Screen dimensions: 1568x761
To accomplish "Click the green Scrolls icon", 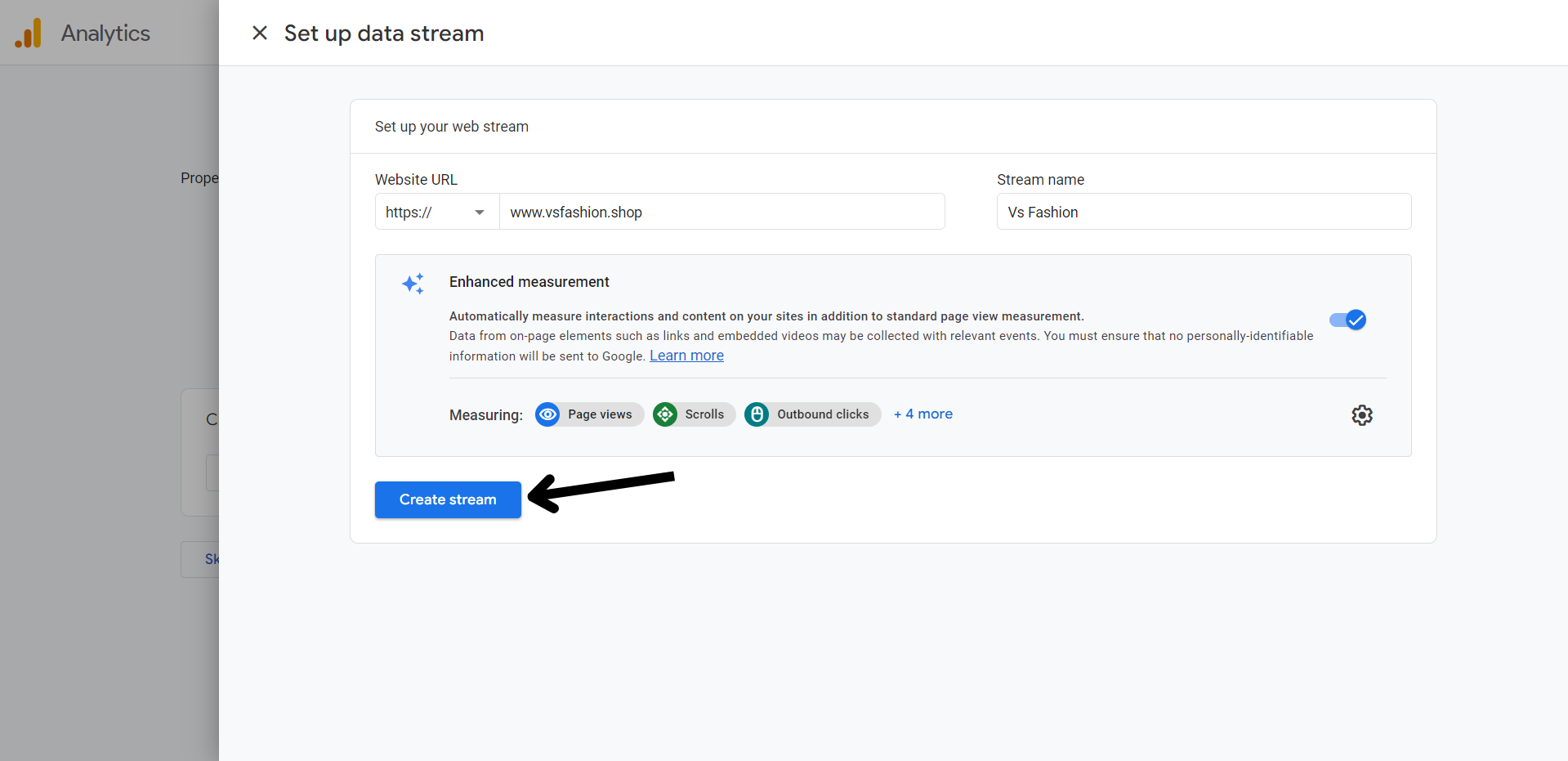I will tap(665, 414).
